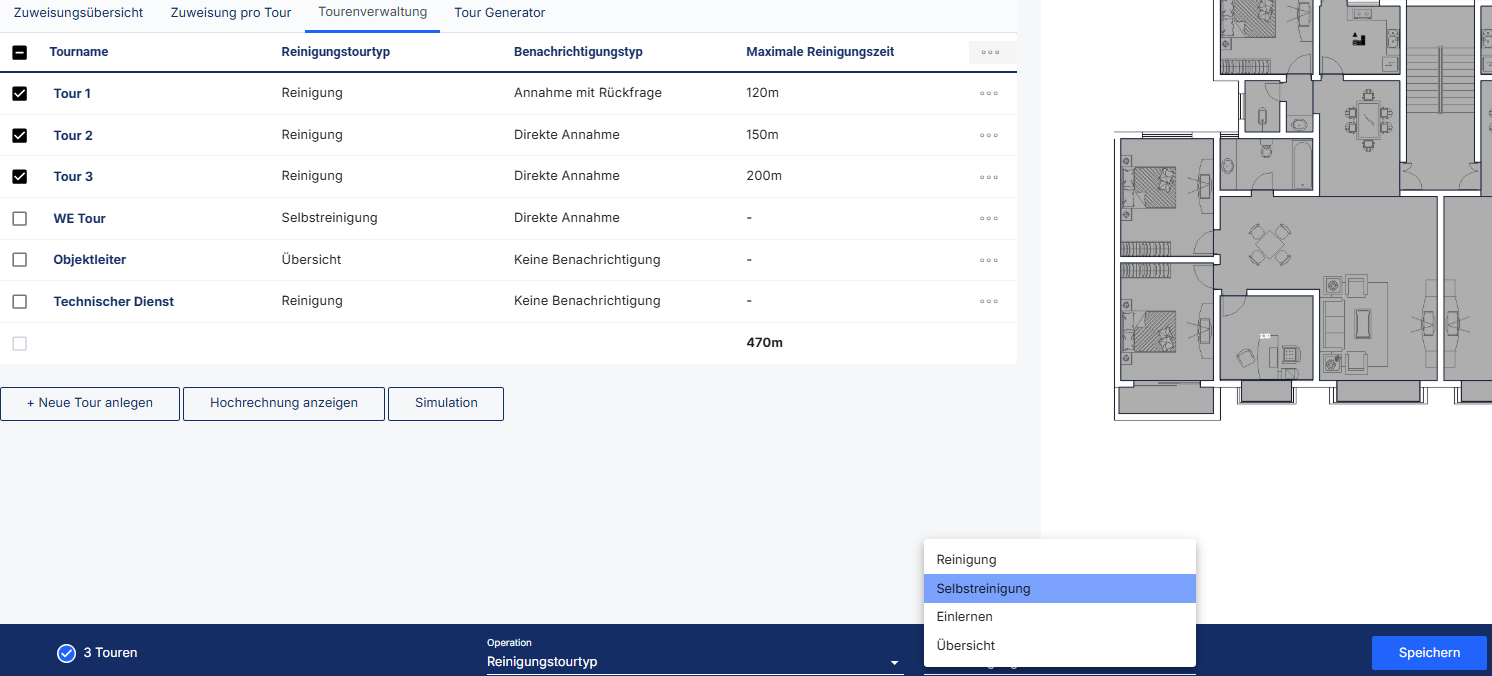Open the three-dot menu for Tour 1
The image size is (1492, 676).
[x=989, y=94]
